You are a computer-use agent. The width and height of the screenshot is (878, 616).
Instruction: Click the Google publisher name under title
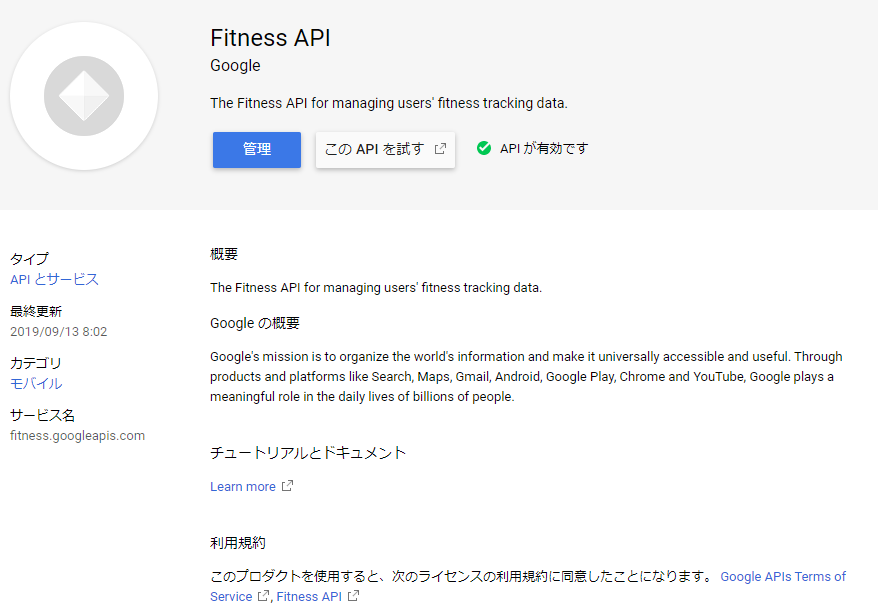click(235, 66)
